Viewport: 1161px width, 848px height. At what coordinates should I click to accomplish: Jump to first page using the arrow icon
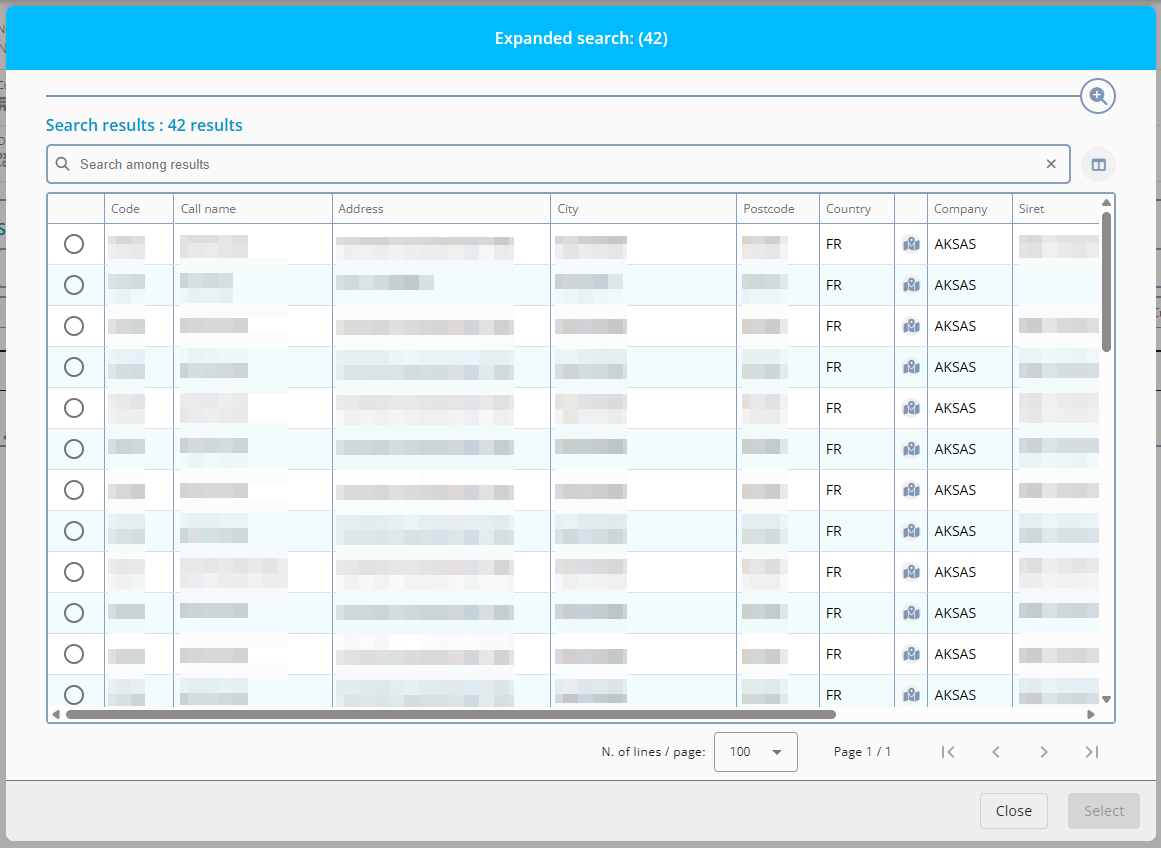tap(948, 752)
